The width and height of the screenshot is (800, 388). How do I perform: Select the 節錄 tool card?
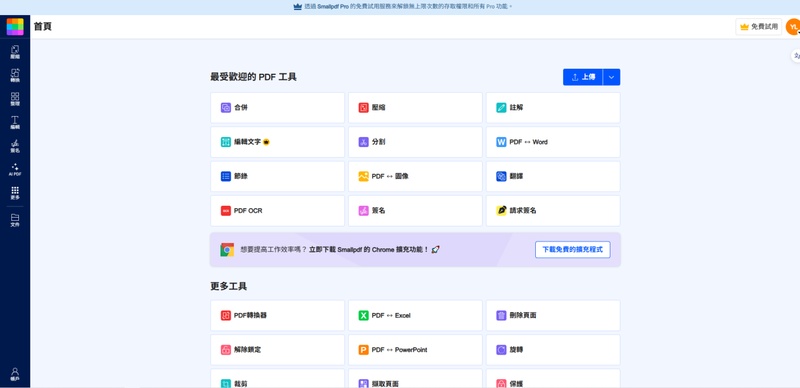[x=278, y=176]
